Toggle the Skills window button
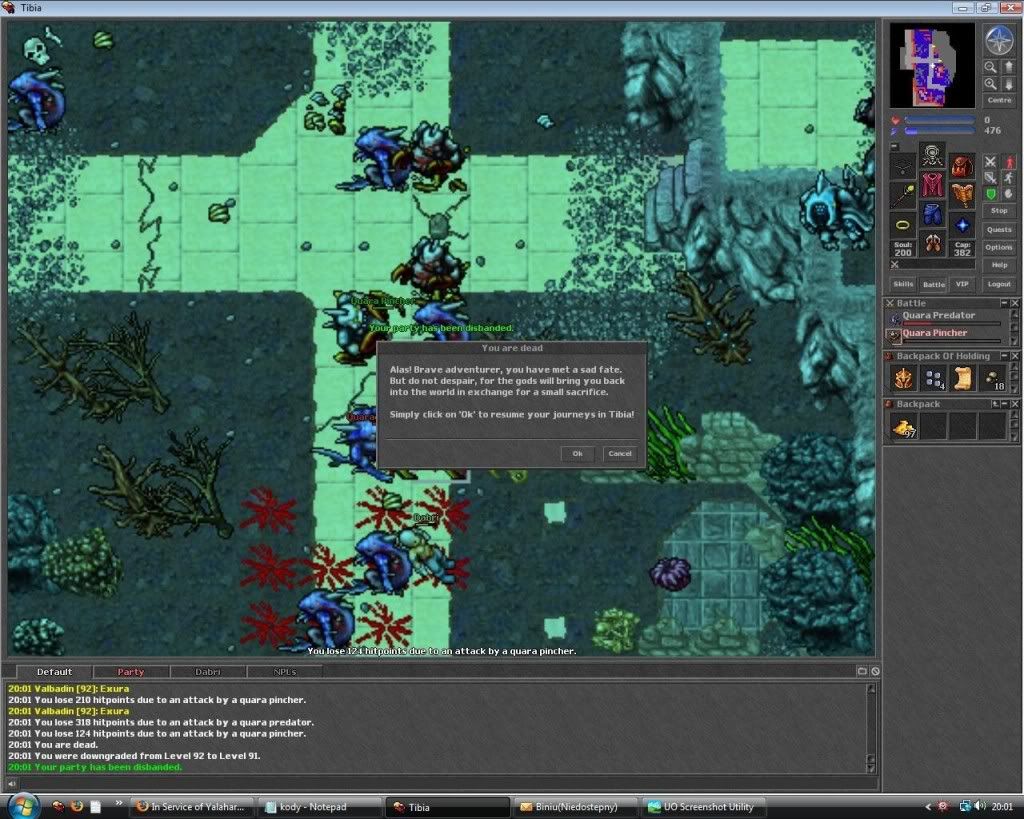The image size is (1024, 819). 903,284
